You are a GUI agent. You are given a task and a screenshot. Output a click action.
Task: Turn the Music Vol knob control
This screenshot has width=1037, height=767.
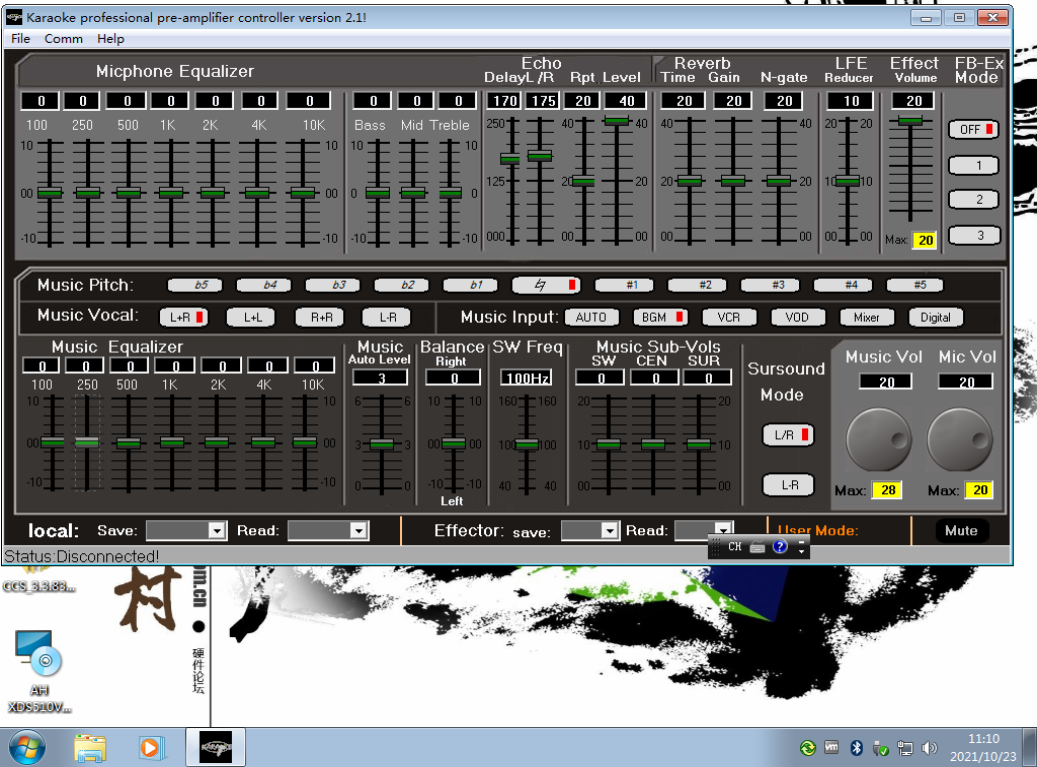click(877, 440)
